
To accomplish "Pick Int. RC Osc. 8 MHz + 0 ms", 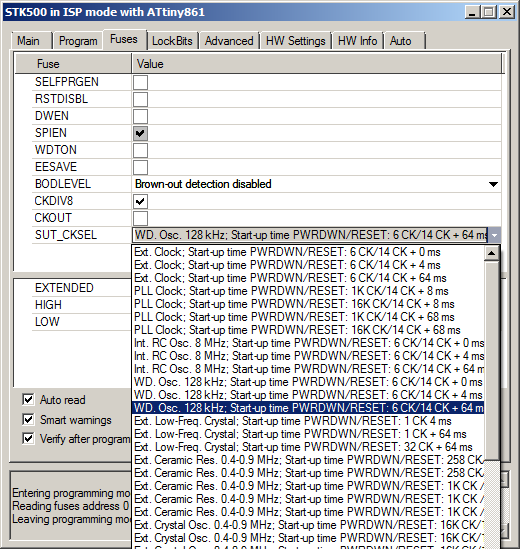I will point(308,343).
